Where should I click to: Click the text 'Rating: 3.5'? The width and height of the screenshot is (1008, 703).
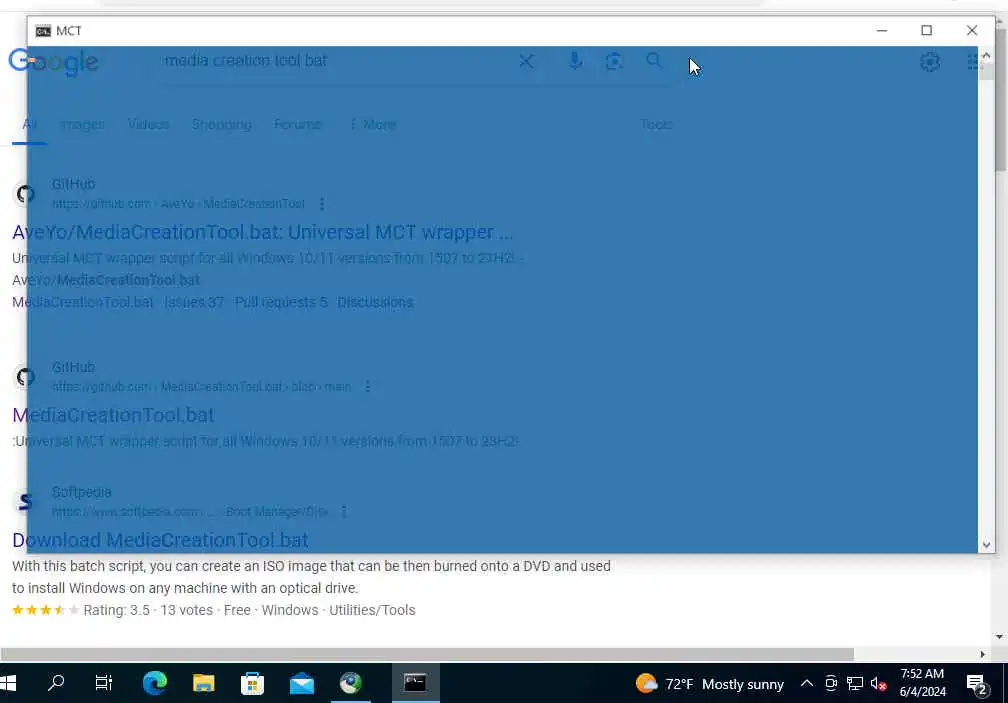tap(116, 610)
